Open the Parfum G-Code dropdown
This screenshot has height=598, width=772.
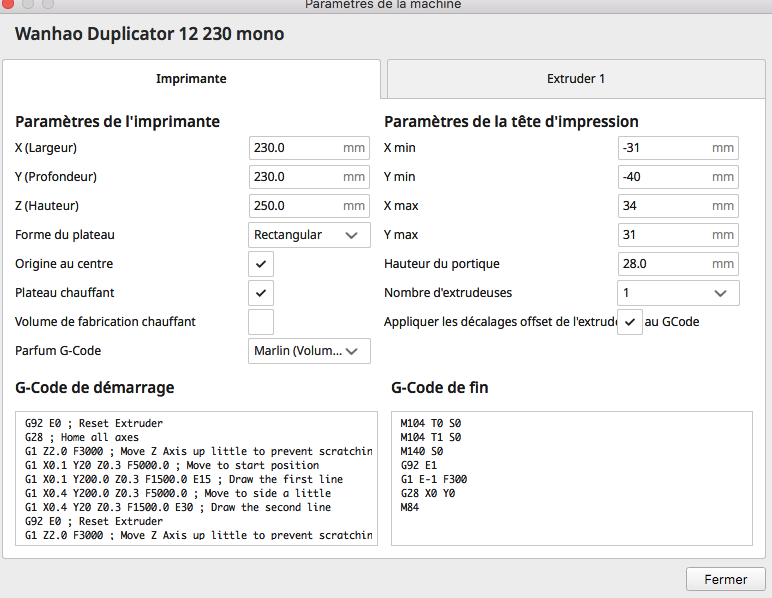pyautogui.click(x=309, y=351)
